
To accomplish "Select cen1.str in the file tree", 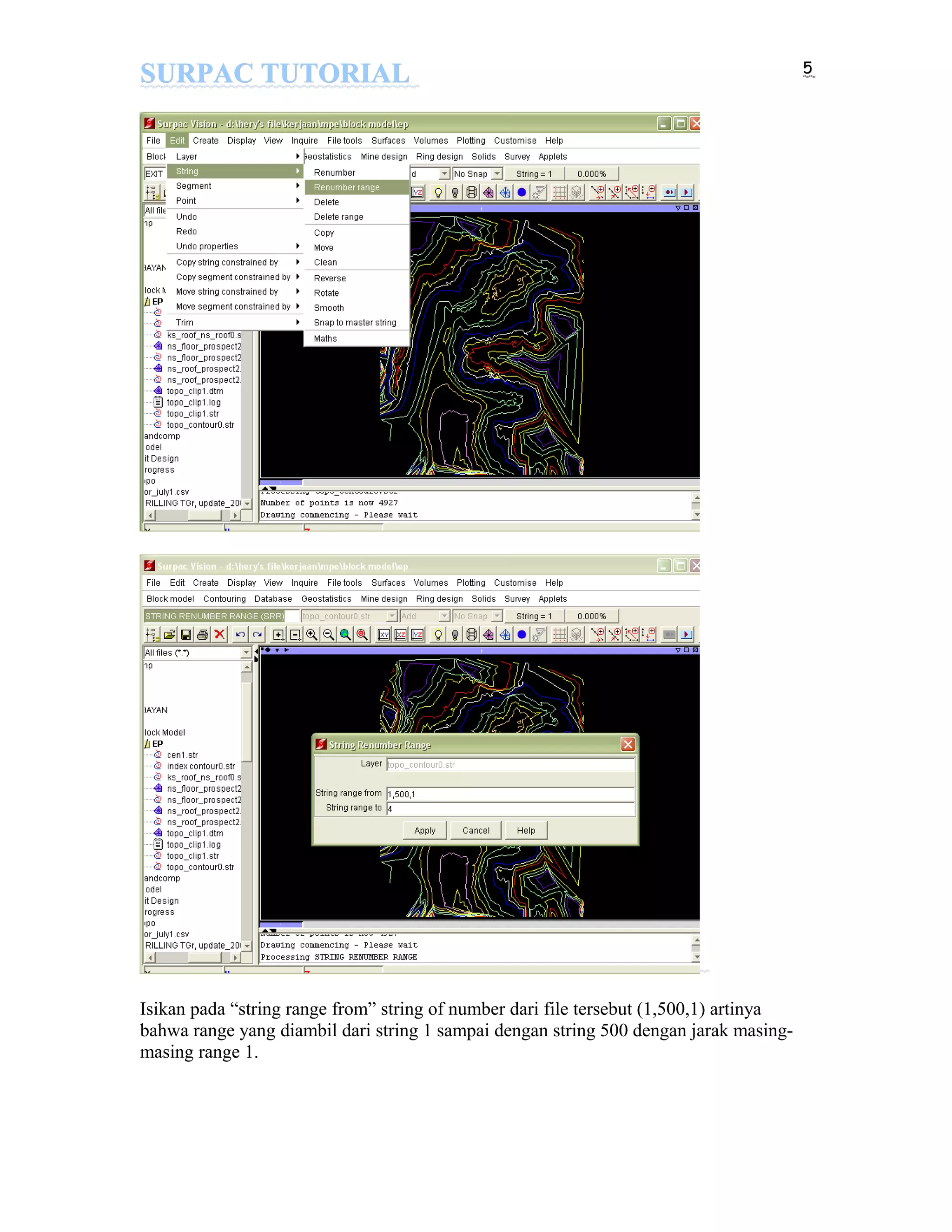I will tap(182, 755).
